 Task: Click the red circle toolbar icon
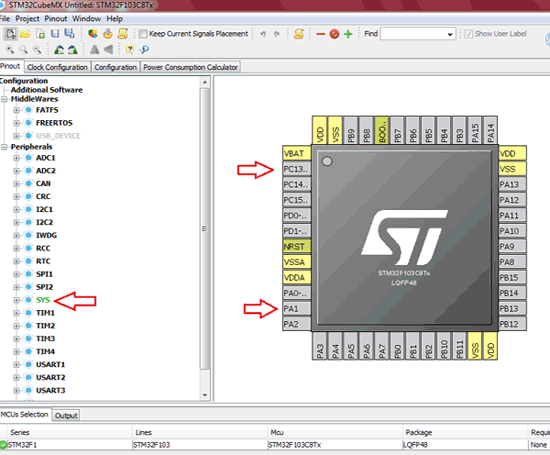tap(334, 34)
